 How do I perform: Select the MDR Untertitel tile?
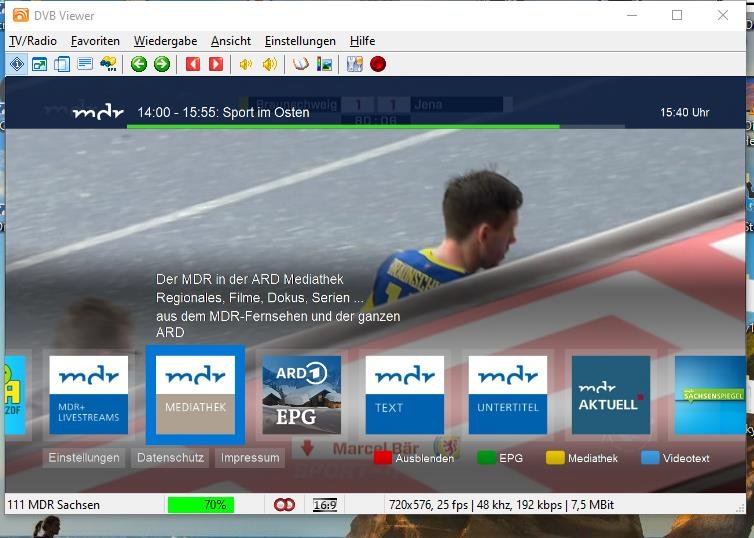point(508,395)
